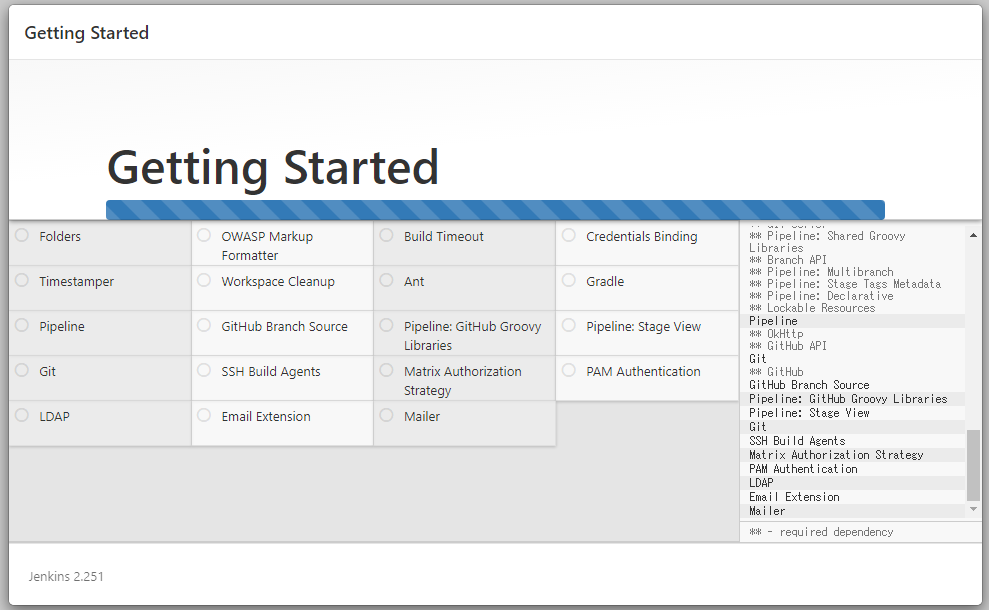Click the status circle beside GitHub Branch Source cell
Screen dimensions: 989x610
tap(204, 325)
